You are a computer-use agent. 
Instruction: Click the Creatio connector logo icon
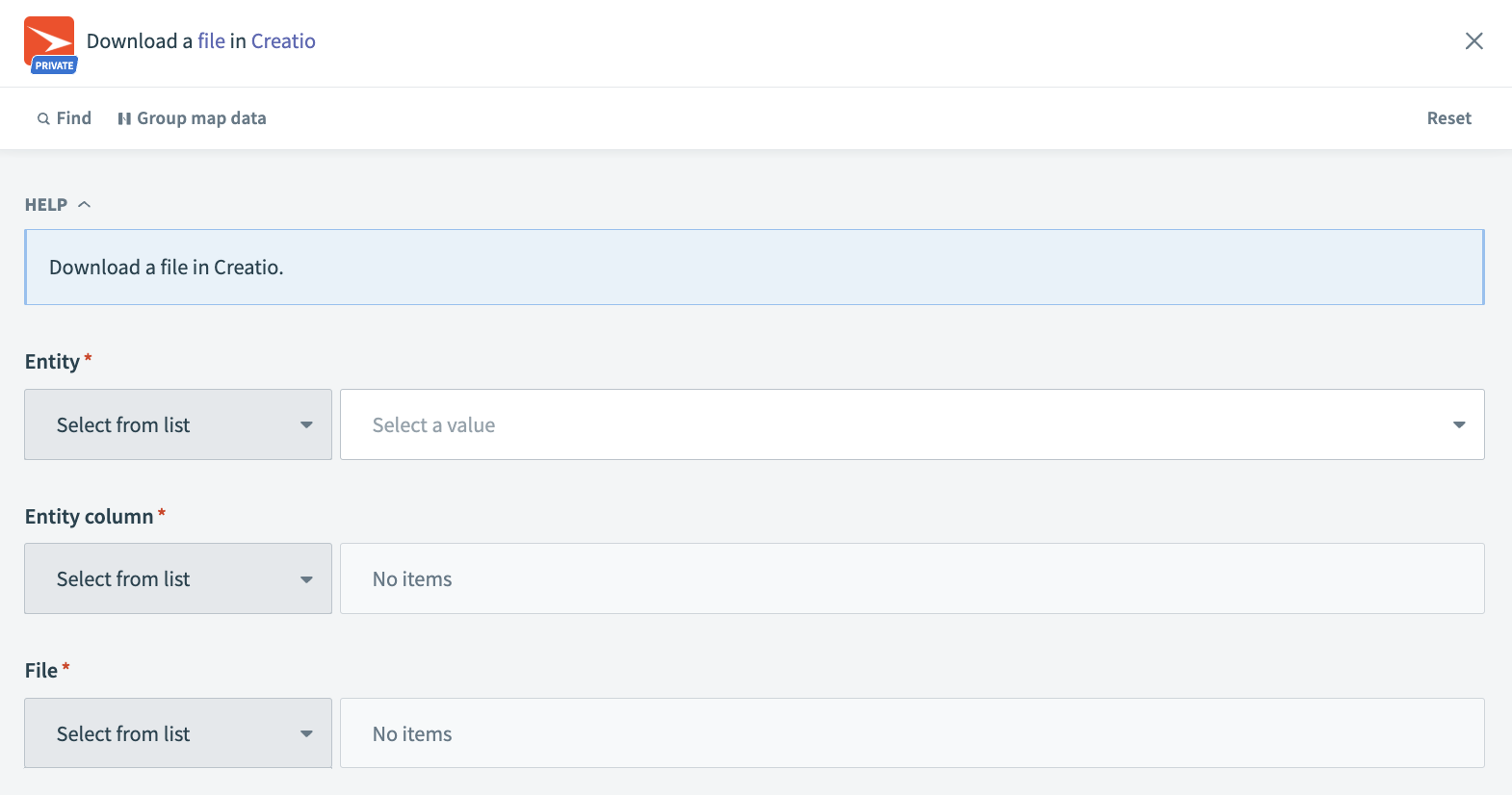pyautogui.click(x=49, y=44)
